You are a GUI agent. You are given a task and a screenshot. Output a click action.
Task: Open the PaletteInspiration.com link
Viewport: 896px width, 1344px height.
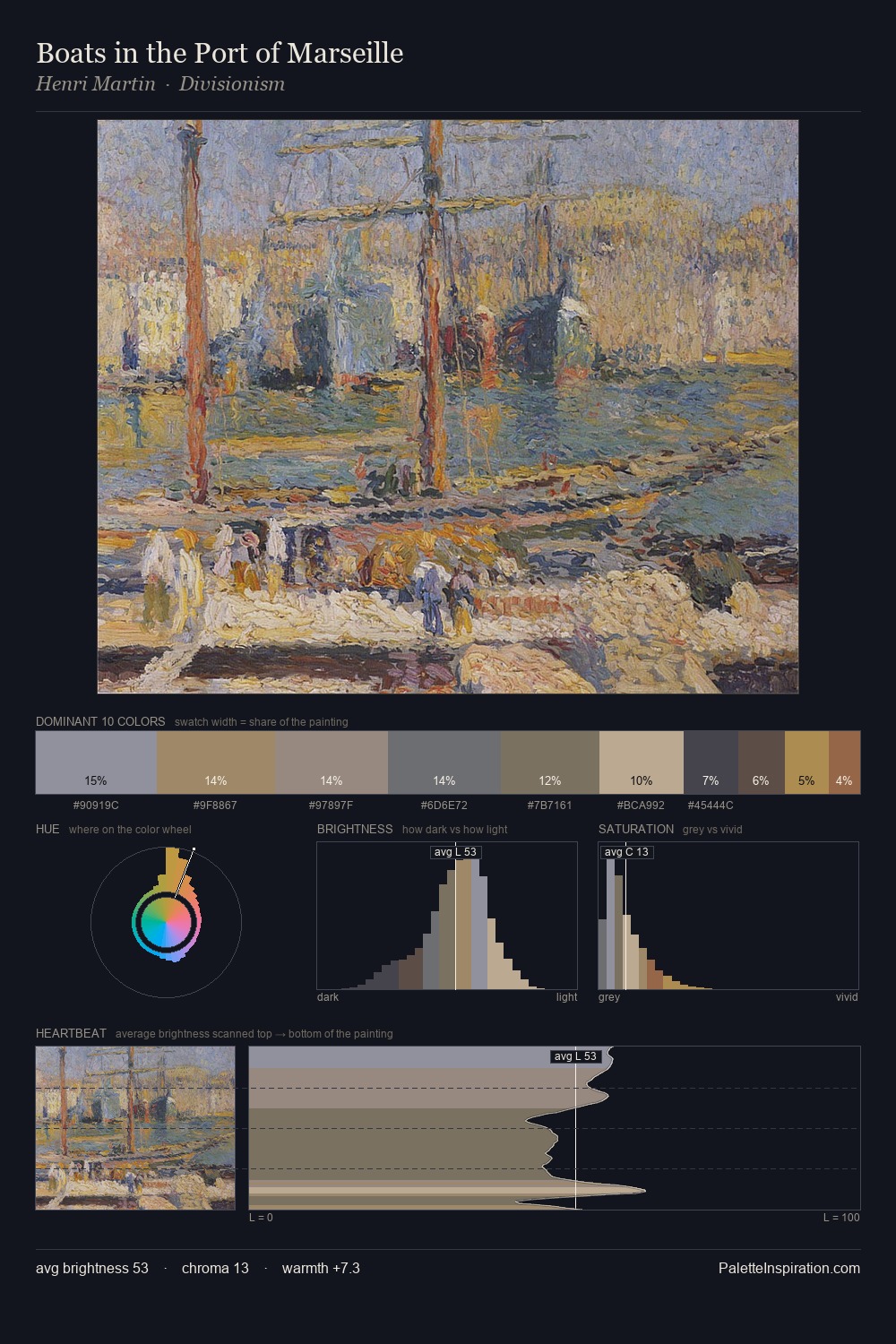pyautogui.click(x=789, y=1268)
